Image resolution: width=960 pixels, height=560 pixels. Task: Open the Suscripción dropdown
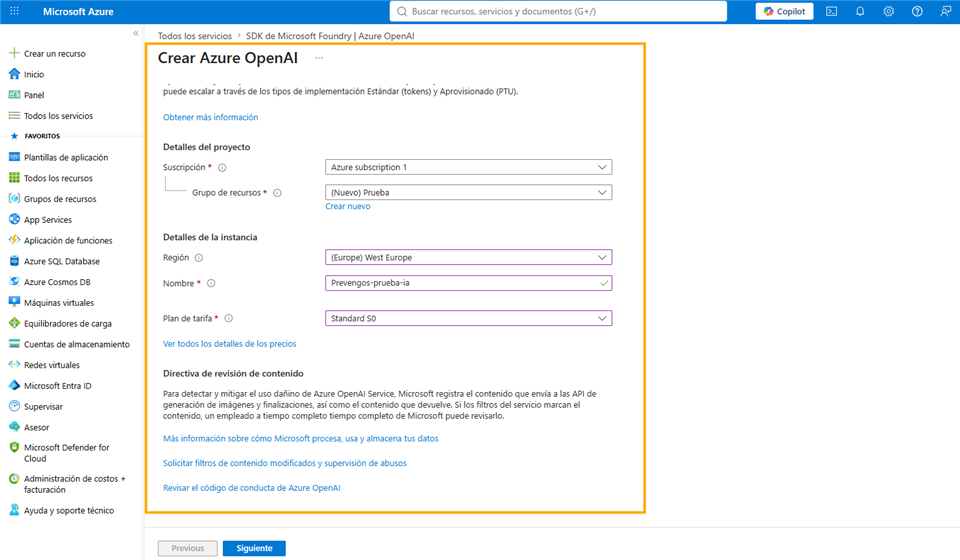pyautogui.click(x=468, y=167)
